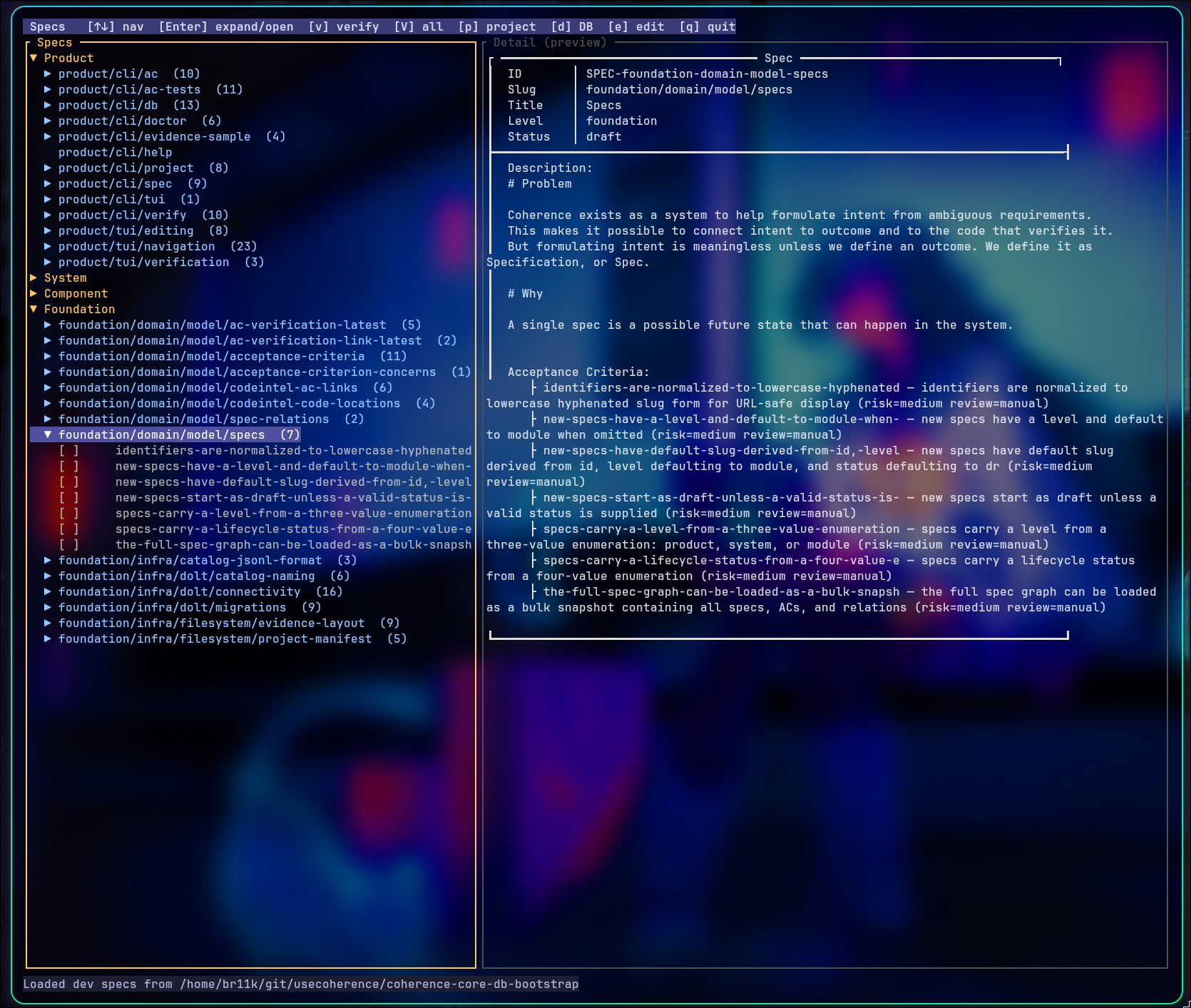
Task: Click the Level value 'foundation' in detail
Action: (622, 121)
